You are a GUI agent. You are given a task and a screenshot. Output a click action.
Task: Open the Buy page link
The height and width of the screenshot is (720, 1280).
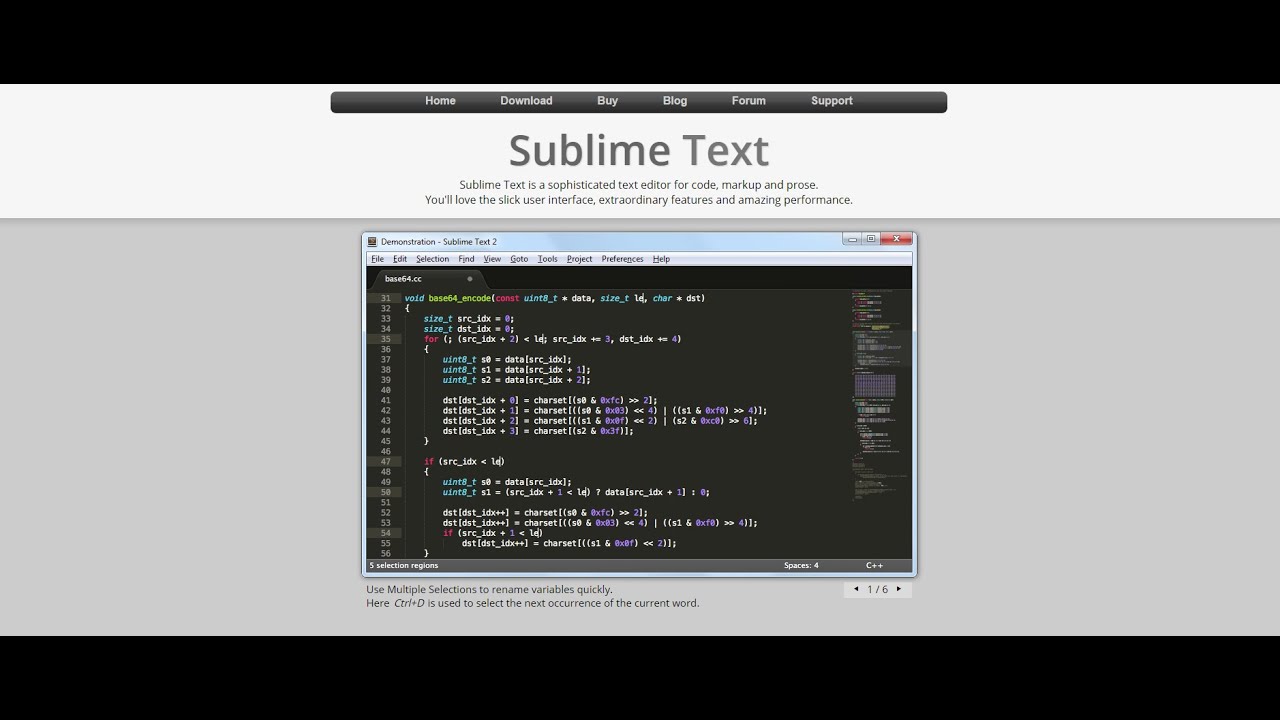point(607,101)
